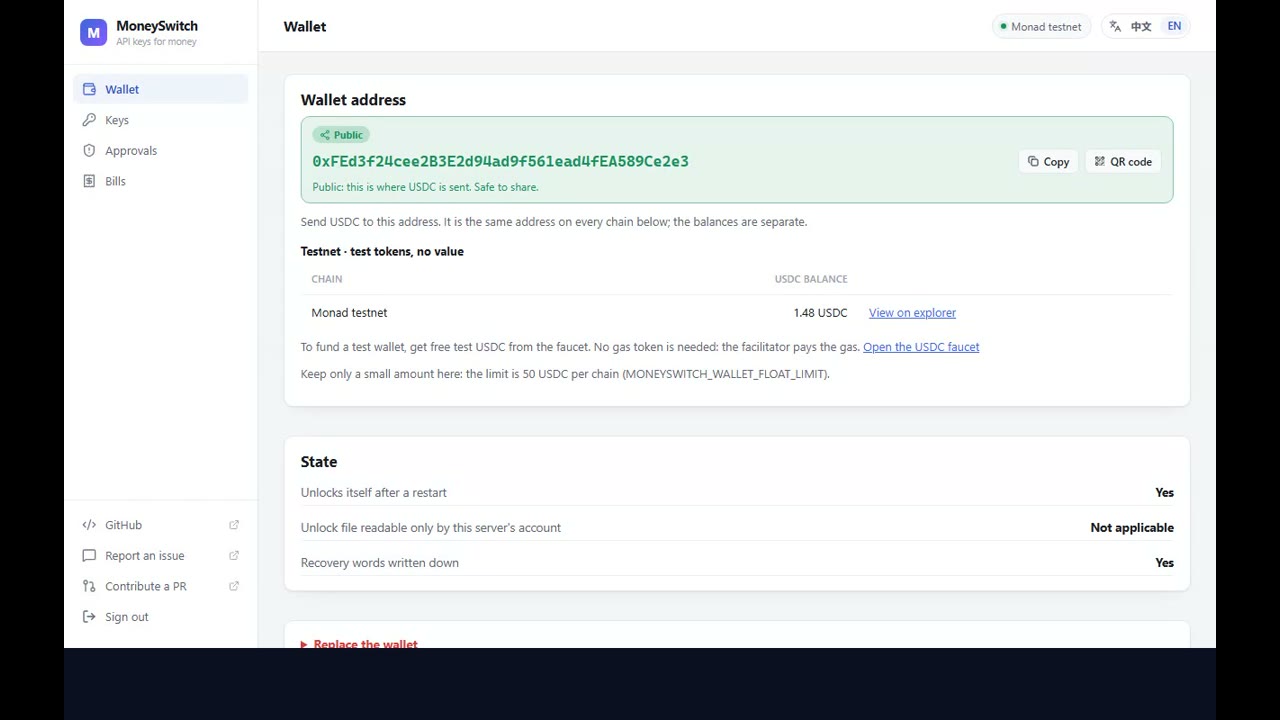Viewport: 1280px width, 720px height.
Task: Click the Monad testnet network badge
Action: click(x=1041, y=27)
